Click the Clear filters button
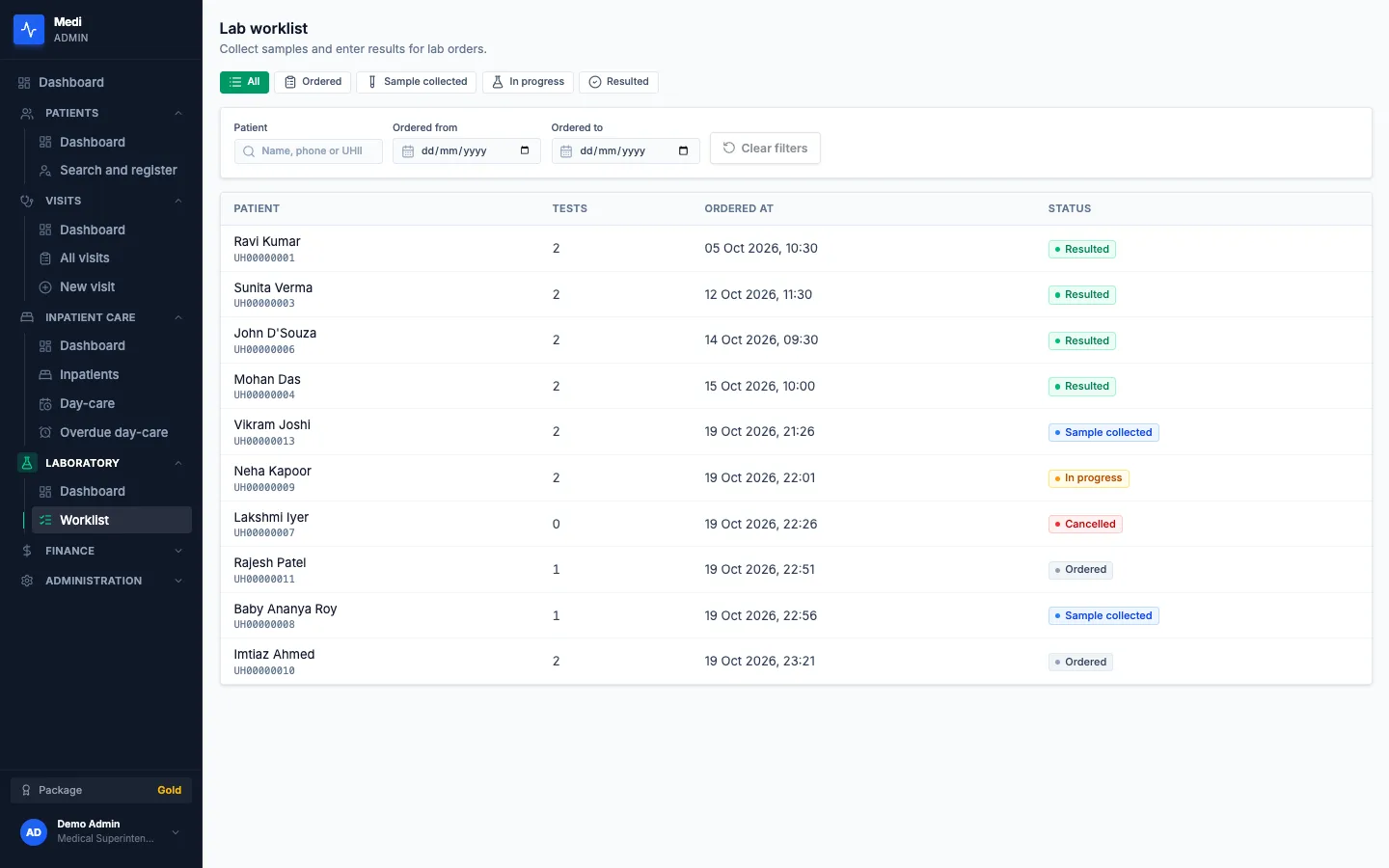The width and height of the screenshot is (1389, 868). [x=765, y=149]
